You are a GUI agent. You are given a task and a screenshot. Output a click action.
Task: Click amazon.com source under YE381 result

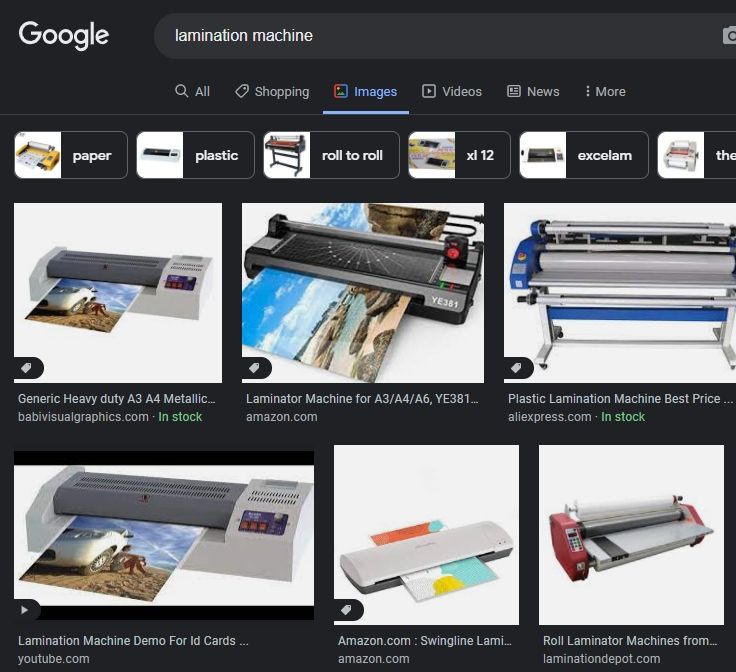[x=282, y=417]
